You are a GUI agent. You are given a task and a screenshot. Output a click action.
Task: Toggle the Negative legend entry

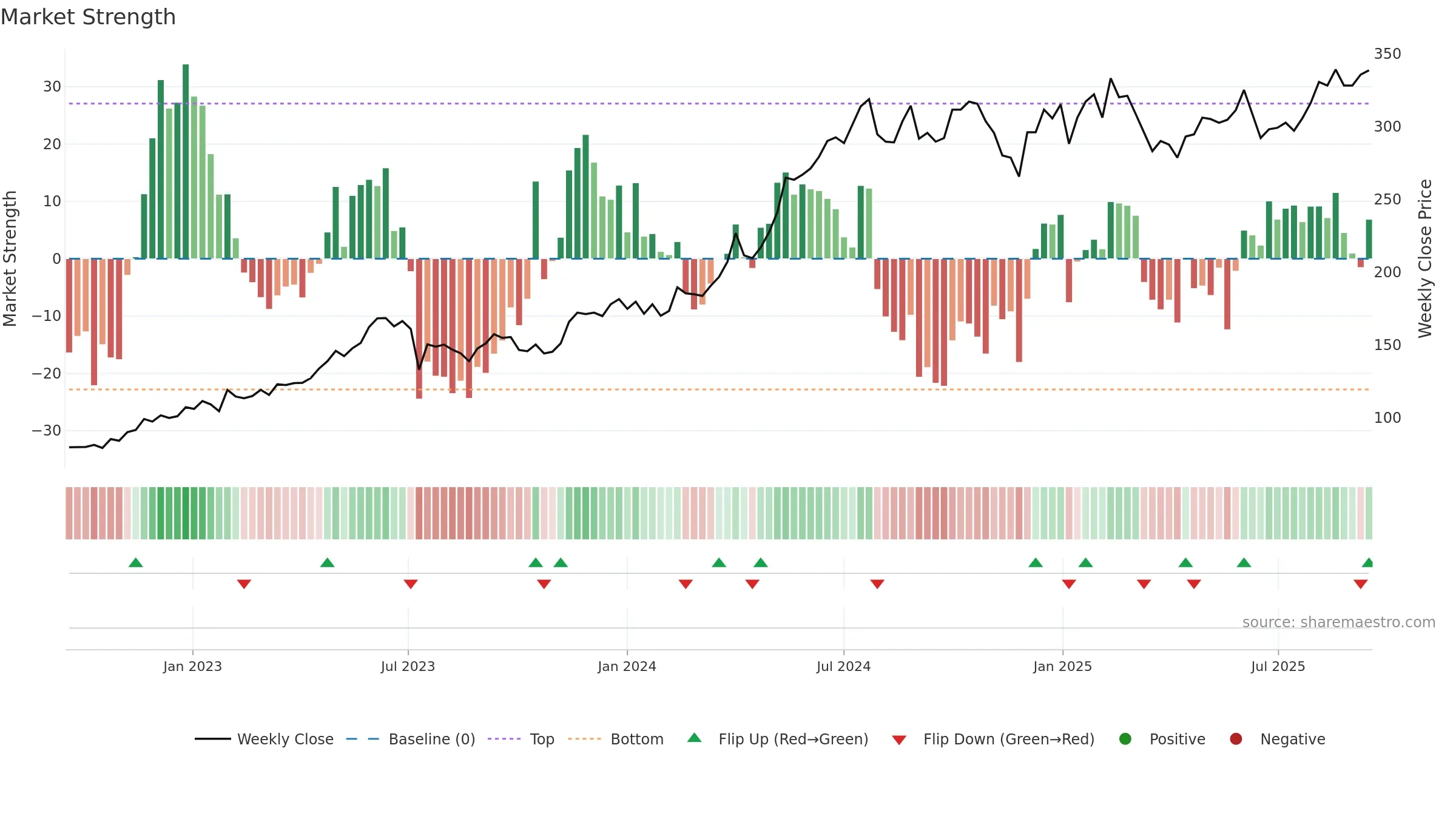coord(1277,739)
